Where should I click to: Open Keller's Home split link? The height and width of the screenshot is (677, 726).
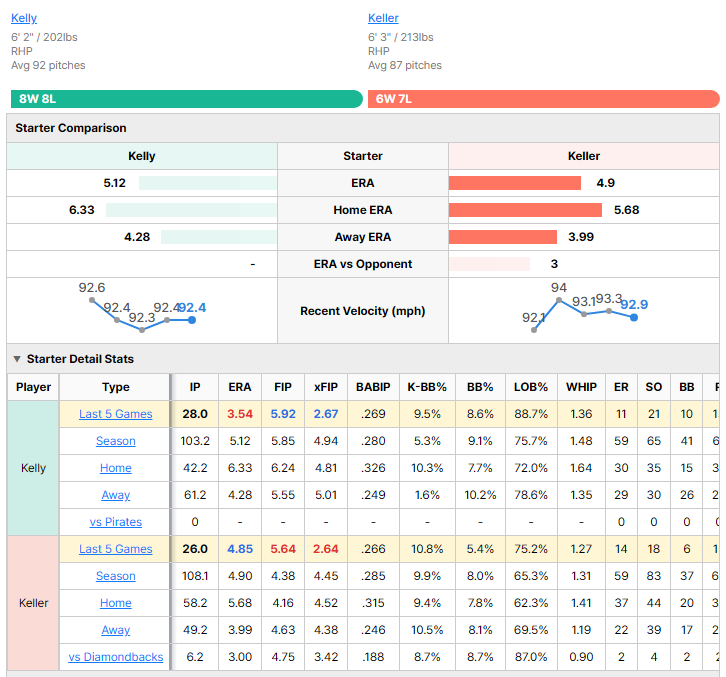(x=115, y=603)
